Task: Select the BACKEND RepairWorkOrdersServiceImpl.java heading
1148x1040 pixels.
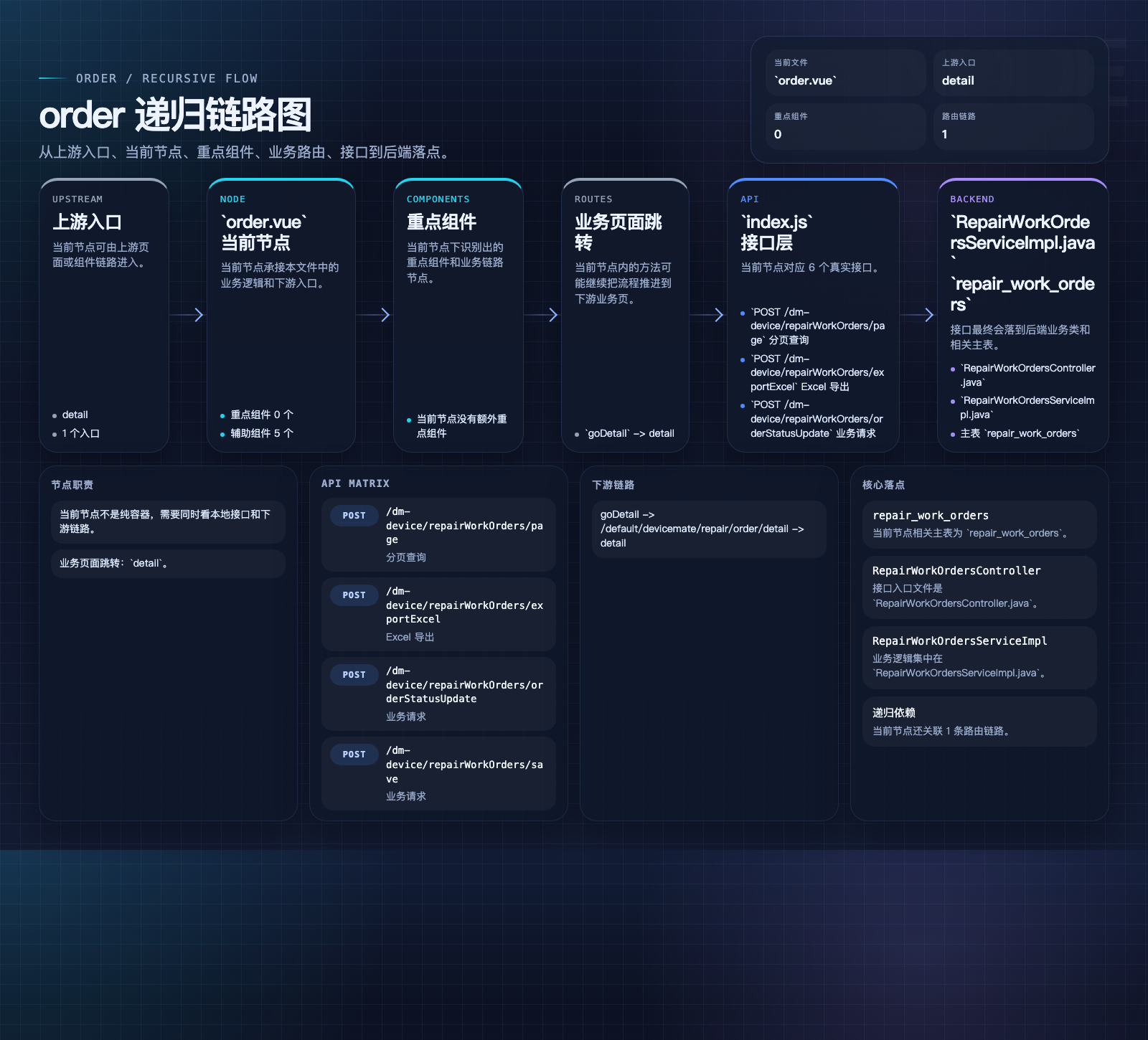Action: [1022, 242]
